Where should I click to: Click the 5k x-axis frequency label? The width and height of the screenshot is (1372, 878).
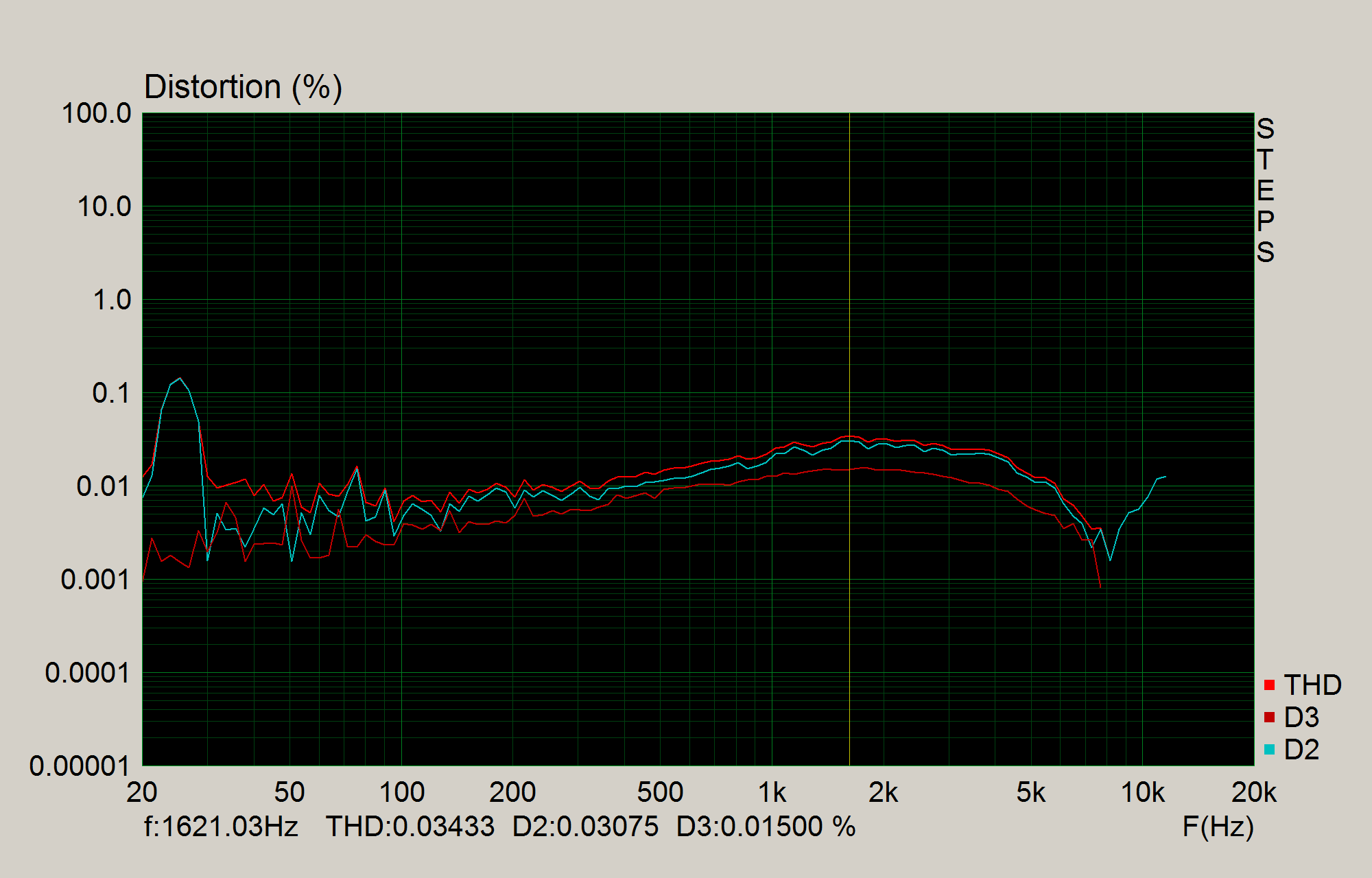[1031, 792]
